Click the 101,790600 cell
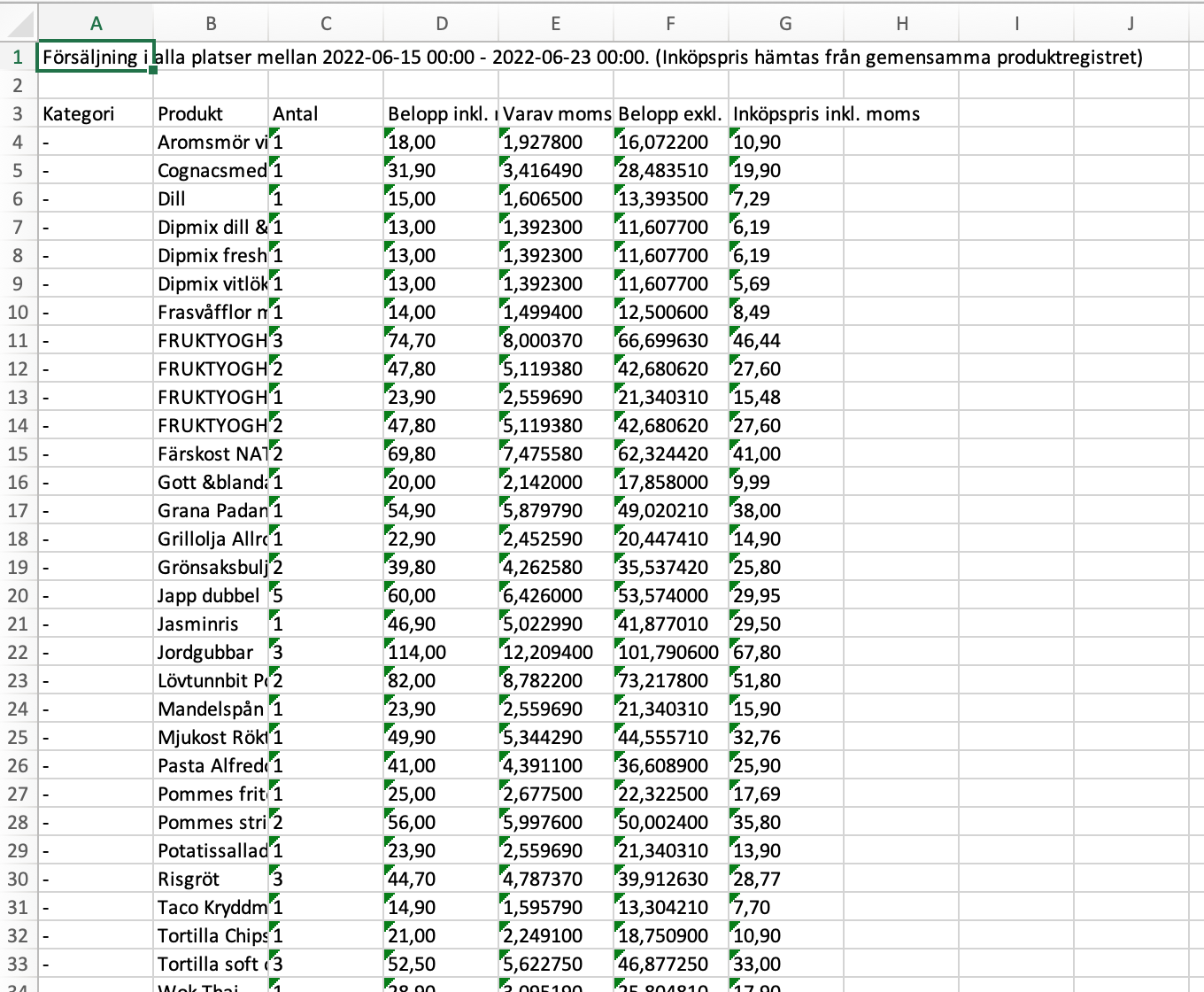 pos(670,652)
